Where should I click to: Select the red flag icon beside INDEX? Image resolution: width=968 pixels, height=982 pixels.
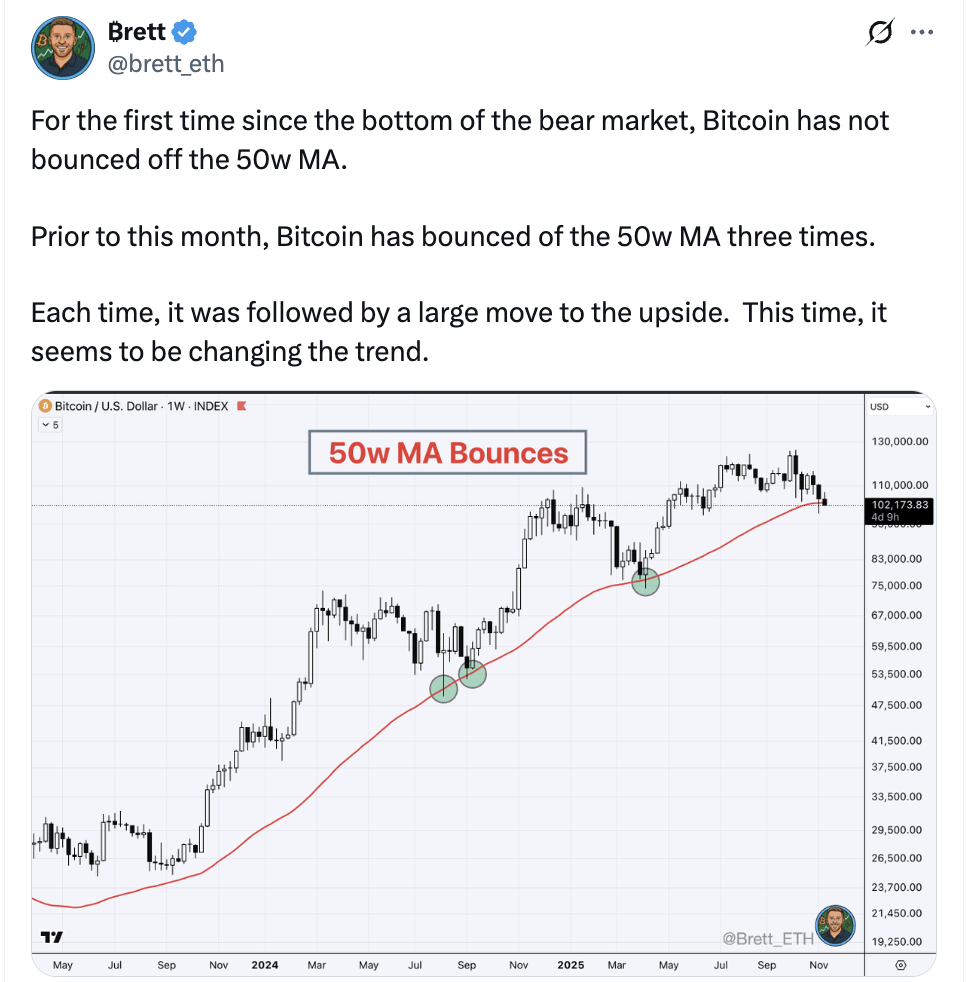coord(241,407)
